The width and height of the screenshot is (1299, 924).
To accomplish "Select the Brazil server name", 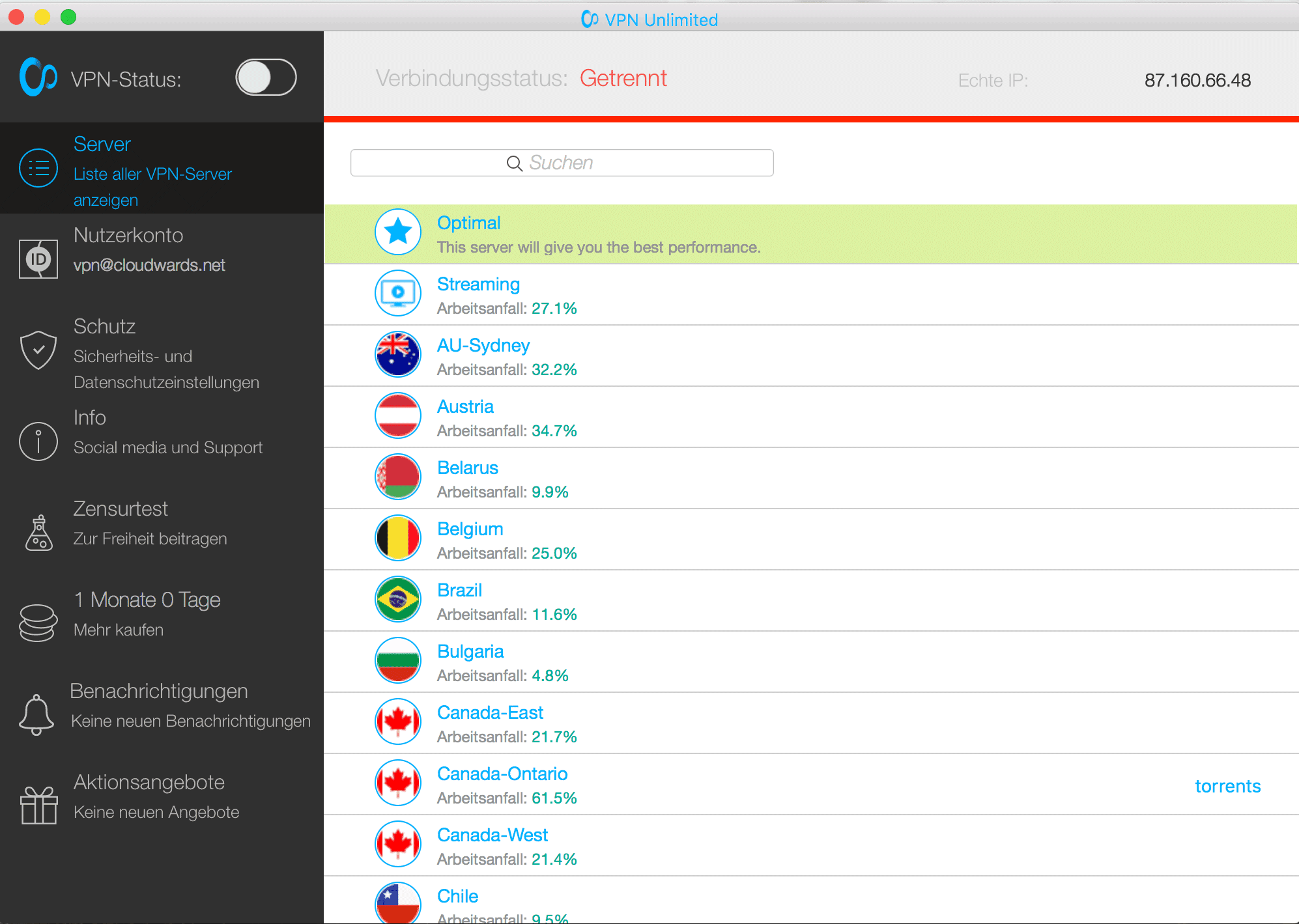I will tap(460, 590).
